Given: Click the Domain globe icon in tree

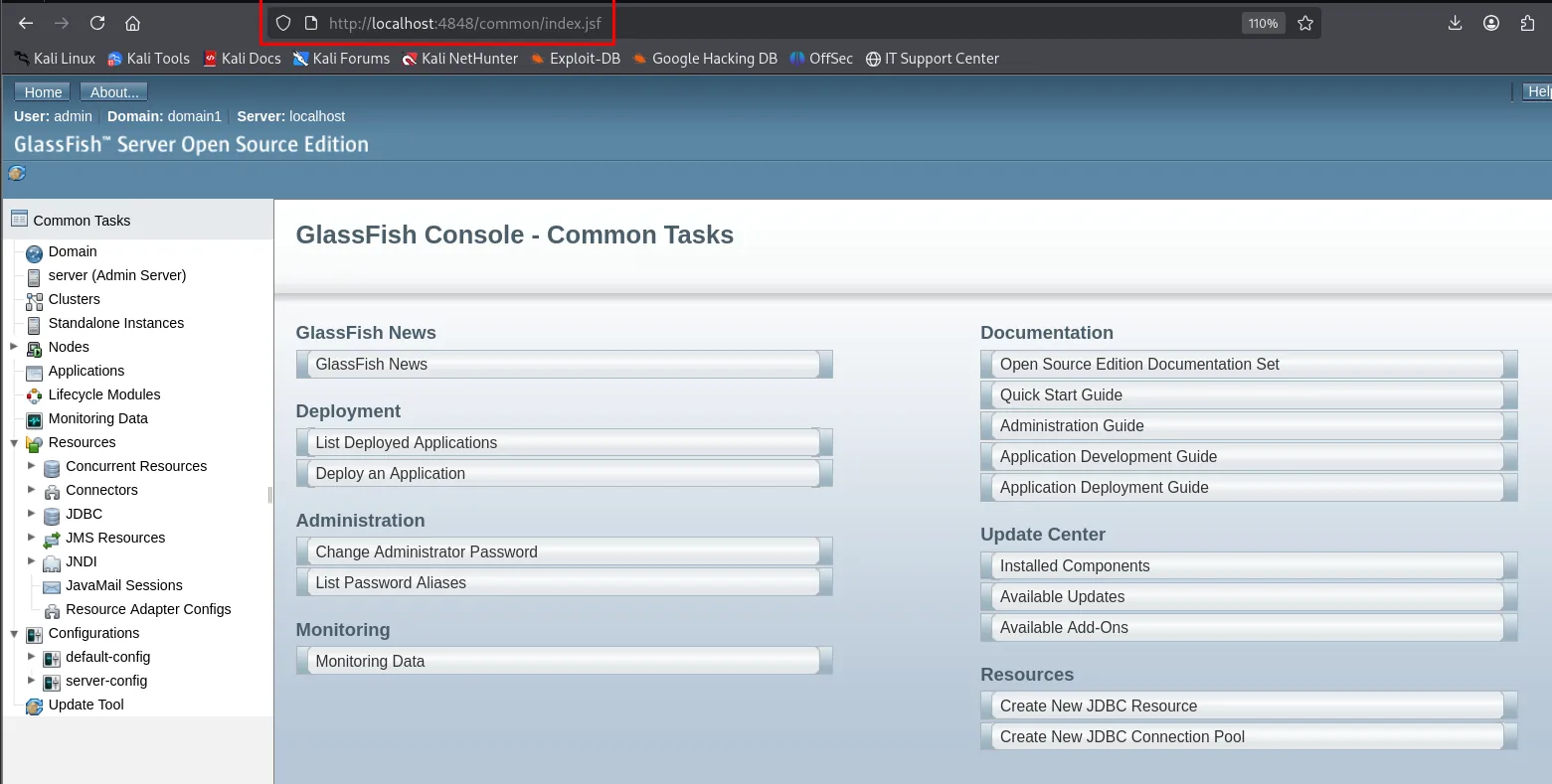Looking at the screenshot, I should point(34,252).
